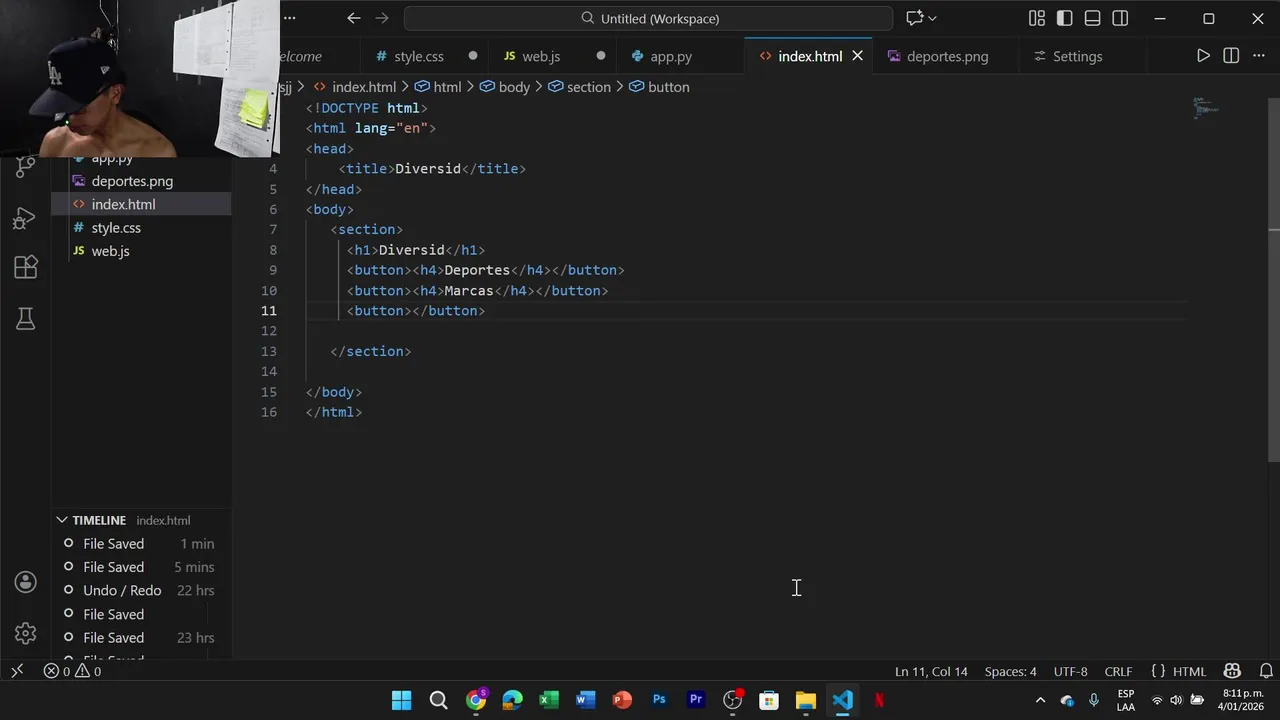The height and width of the screenshot is (720, 1280).
Task: Open the volume control in system tray
Action: 1176,700
